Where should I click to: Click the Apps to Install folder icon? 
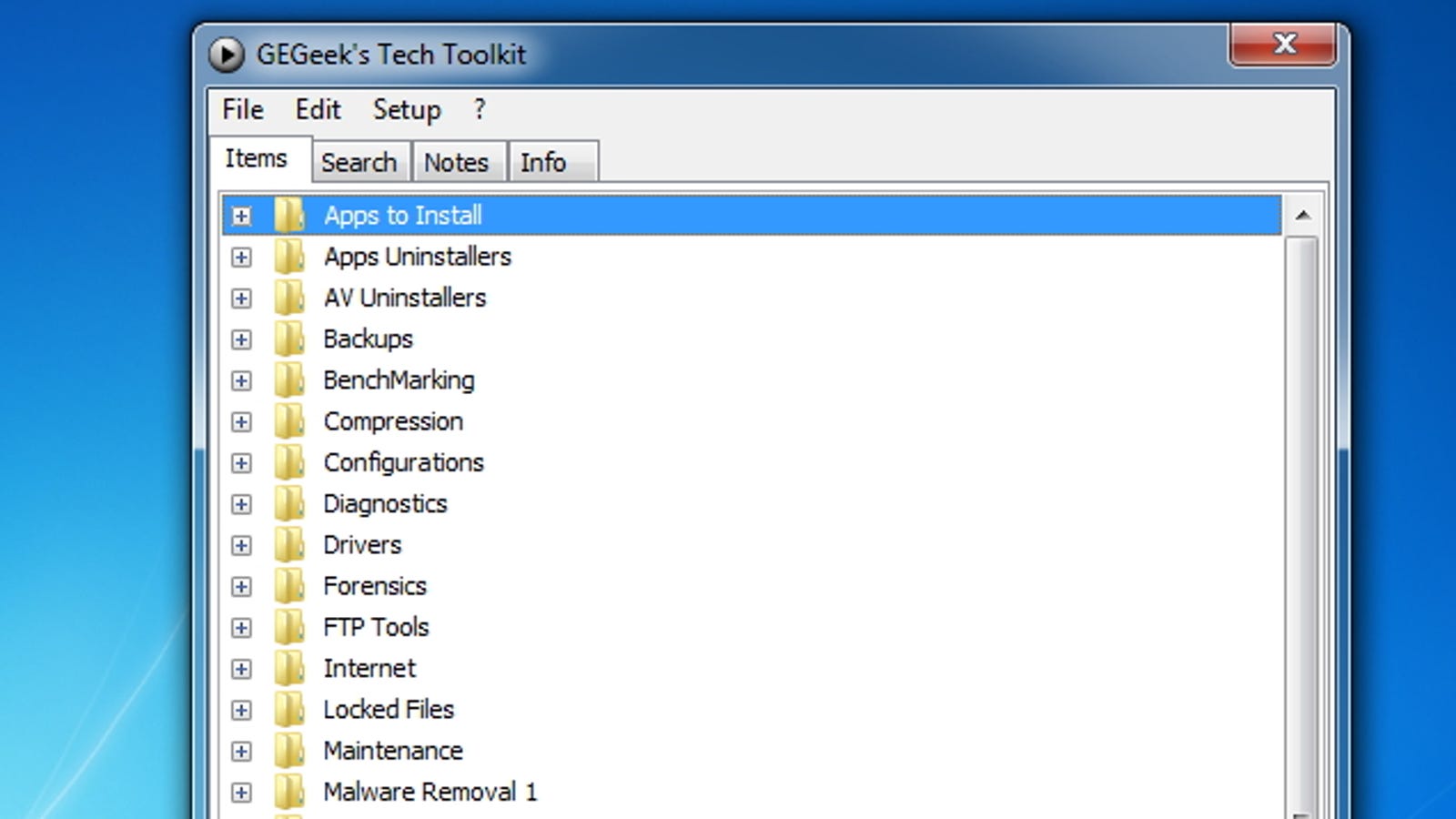tap(289, 216)
